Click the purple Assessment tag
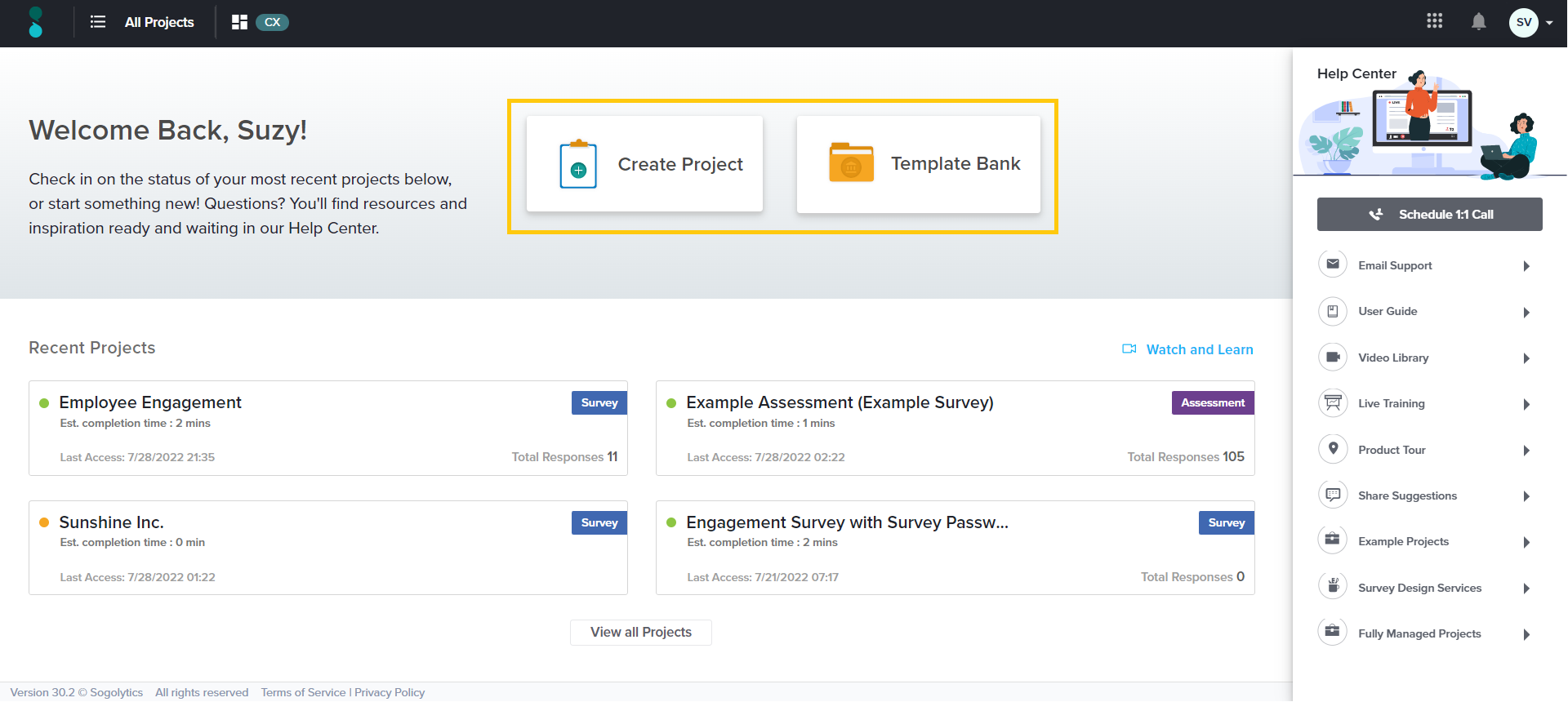 [1213, 402]
